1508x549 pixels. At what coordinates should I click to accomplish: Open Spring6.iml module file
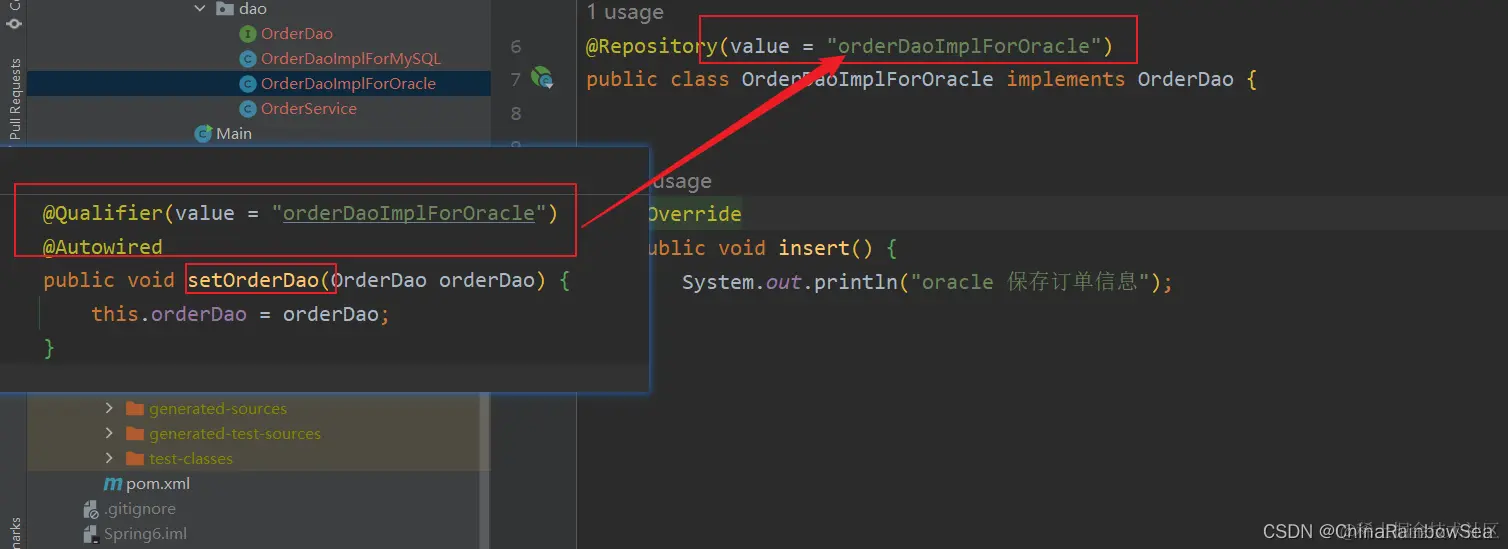coord(145,534)
